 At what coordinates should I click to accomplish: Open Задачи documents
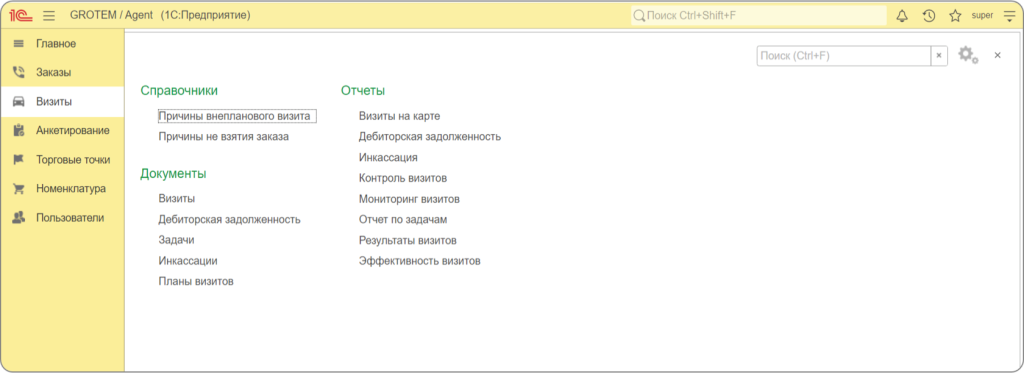pos(176,240)
